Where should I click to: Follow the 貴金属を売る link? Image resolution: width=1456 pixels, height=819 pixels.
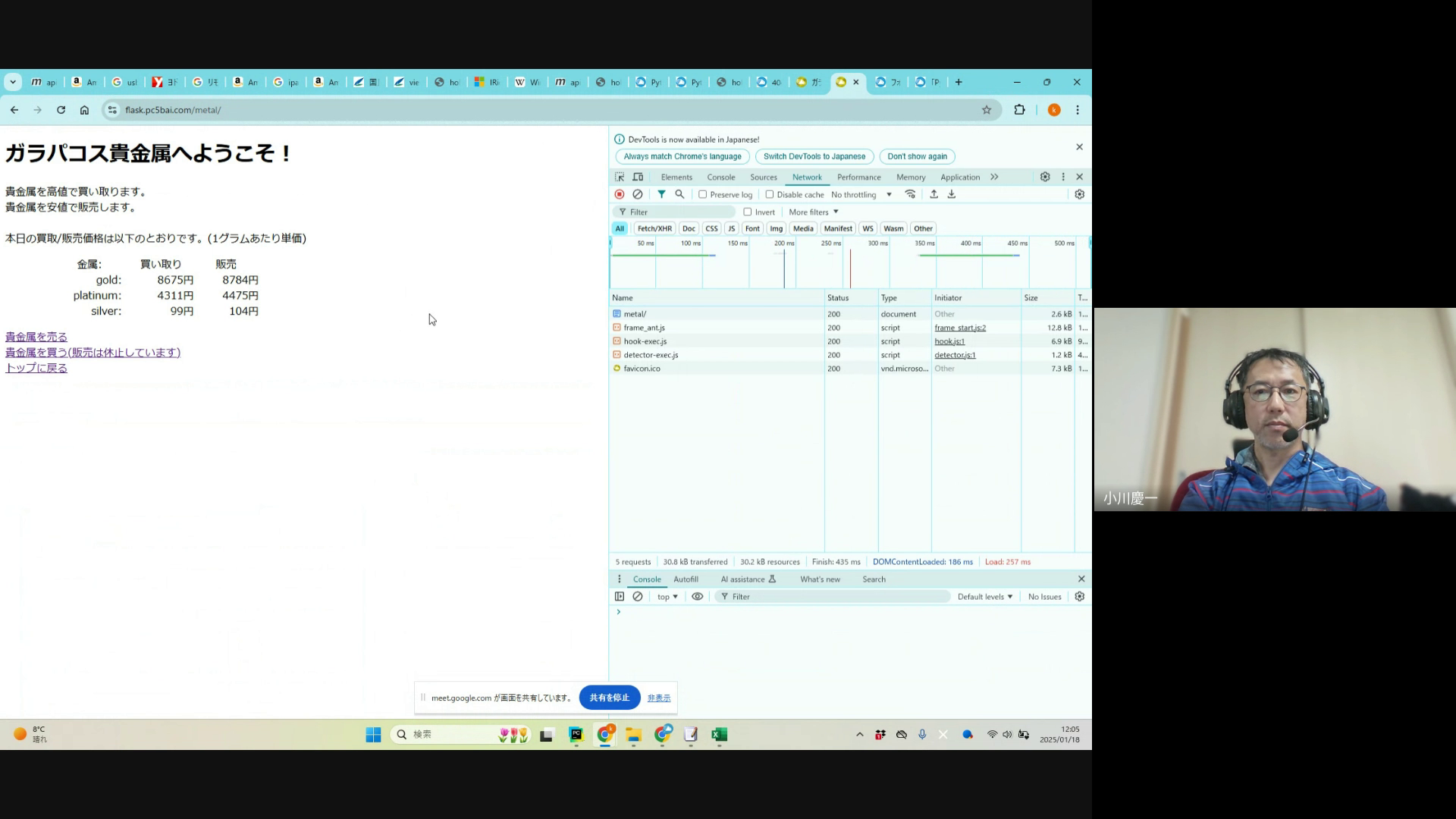click(x=36, y=337)
